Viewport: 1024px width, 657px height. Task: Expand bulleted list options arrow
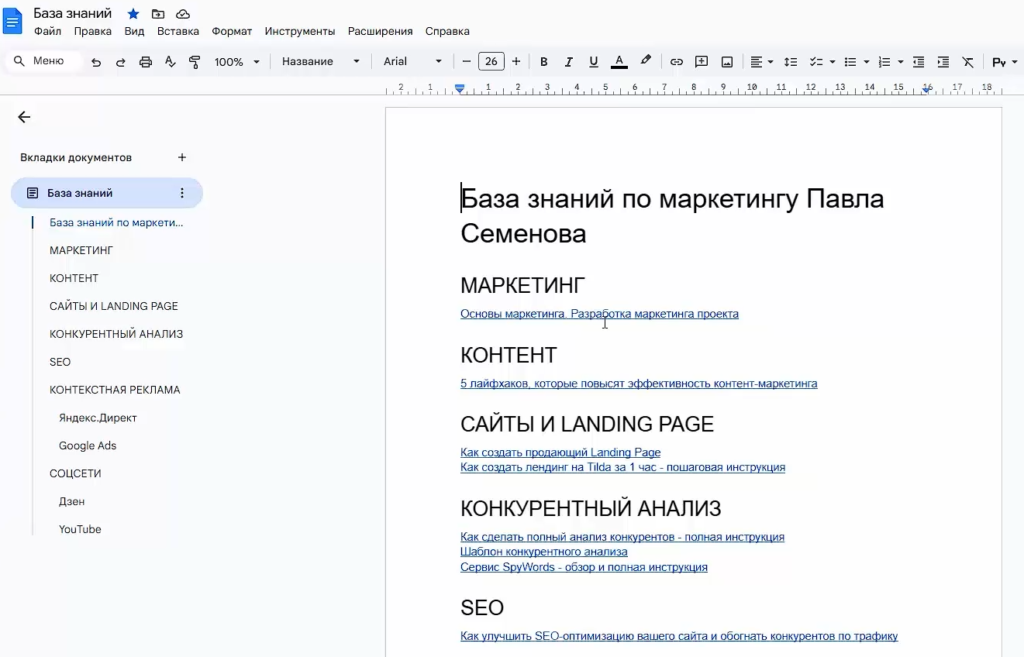pyautogui.click(x=867, y=62)
